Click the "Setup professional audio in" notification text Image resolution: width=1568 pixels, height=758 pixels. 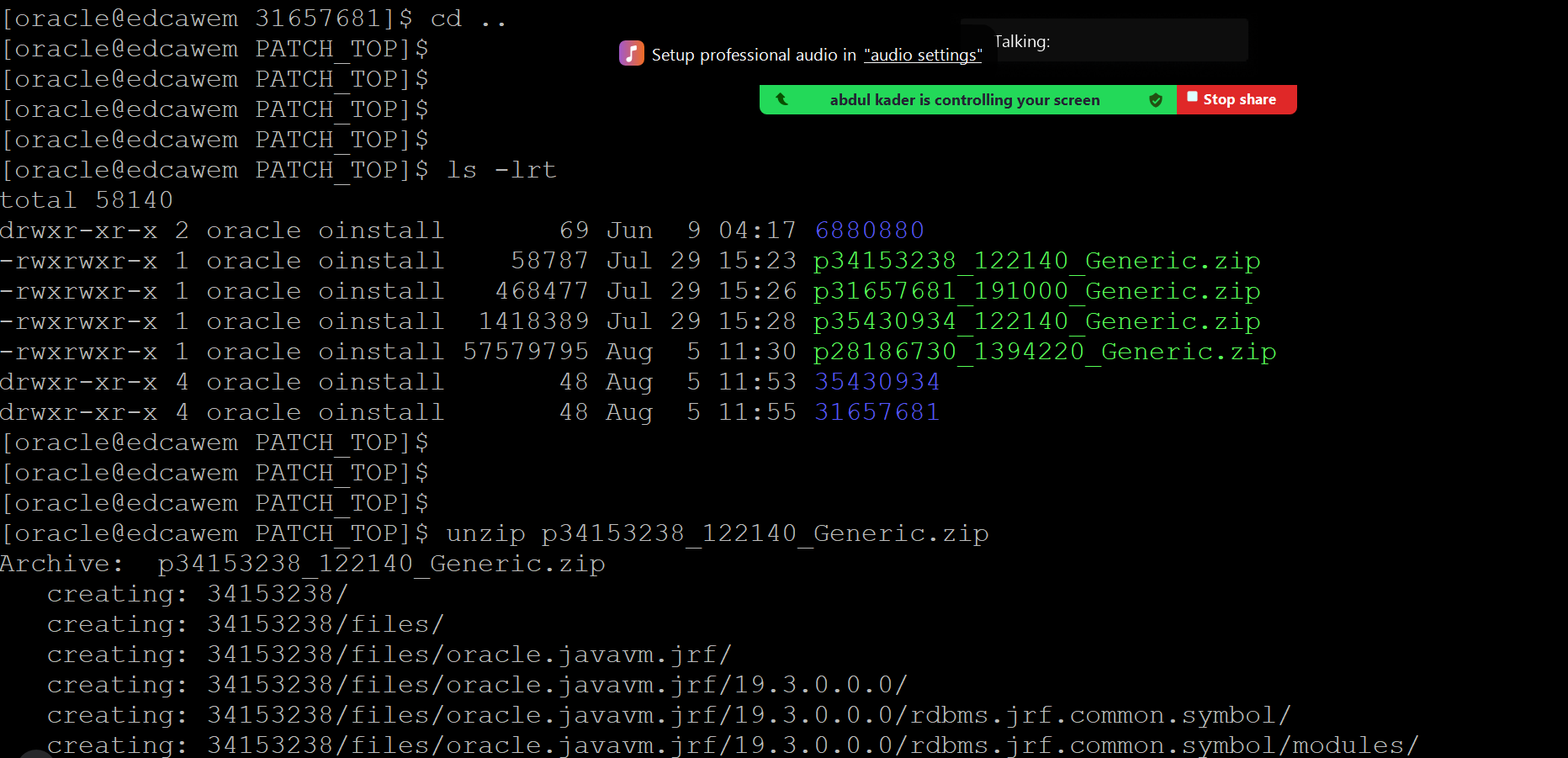[x=753, y=56]
